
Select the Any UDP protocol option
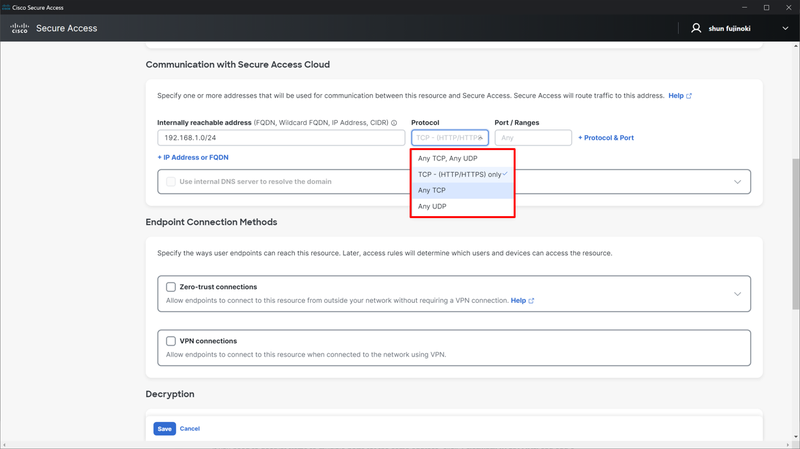462,206
